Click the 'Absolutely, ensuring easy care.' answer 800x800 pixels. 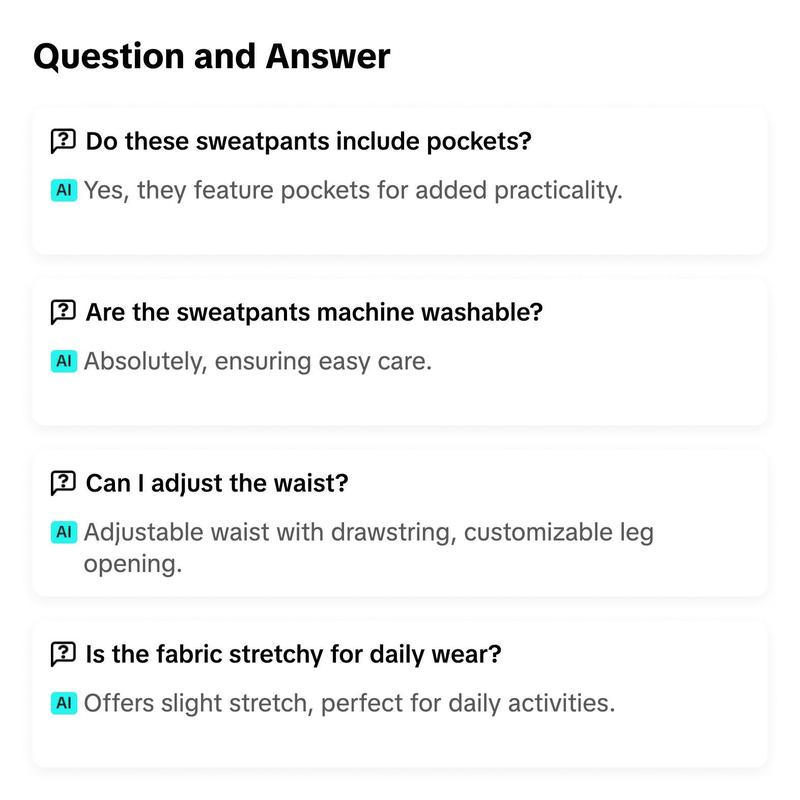258,361
